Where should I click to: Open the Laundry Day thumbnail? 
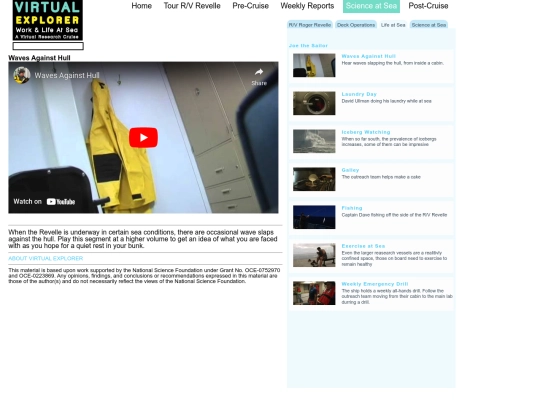pyautogui.click(x=314, y=103)
